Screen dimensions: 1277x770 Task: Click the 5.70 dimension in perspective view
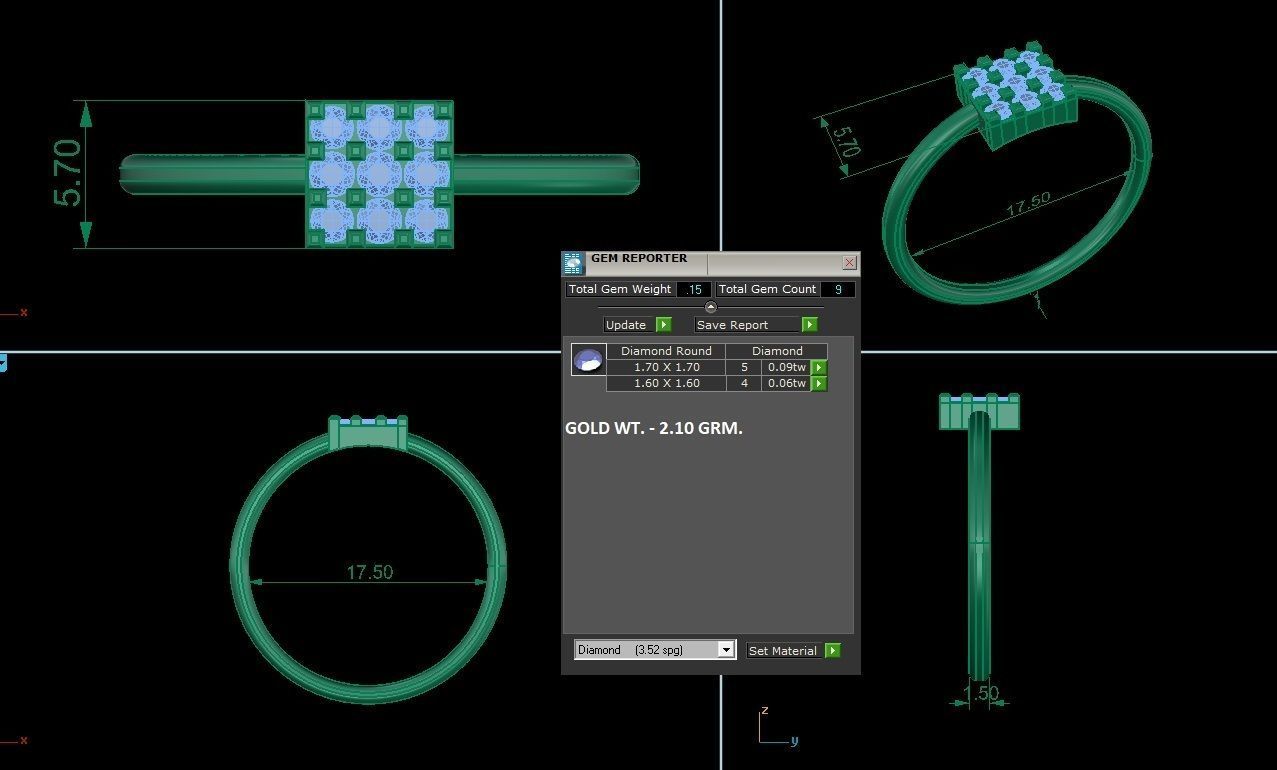(x=845, y=142)
